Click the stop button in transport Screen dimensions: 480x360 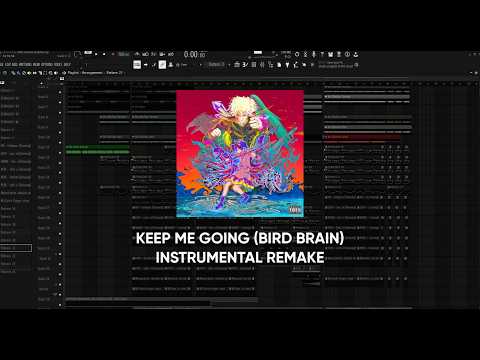104,54
